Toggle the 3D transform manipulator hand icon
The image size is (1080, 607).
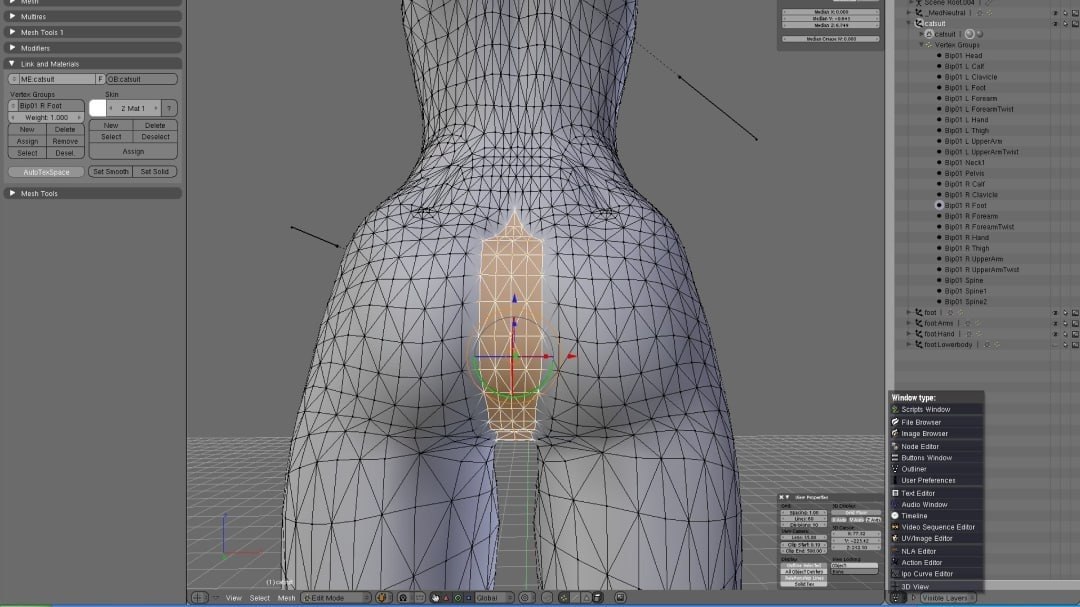click(436, 597)
